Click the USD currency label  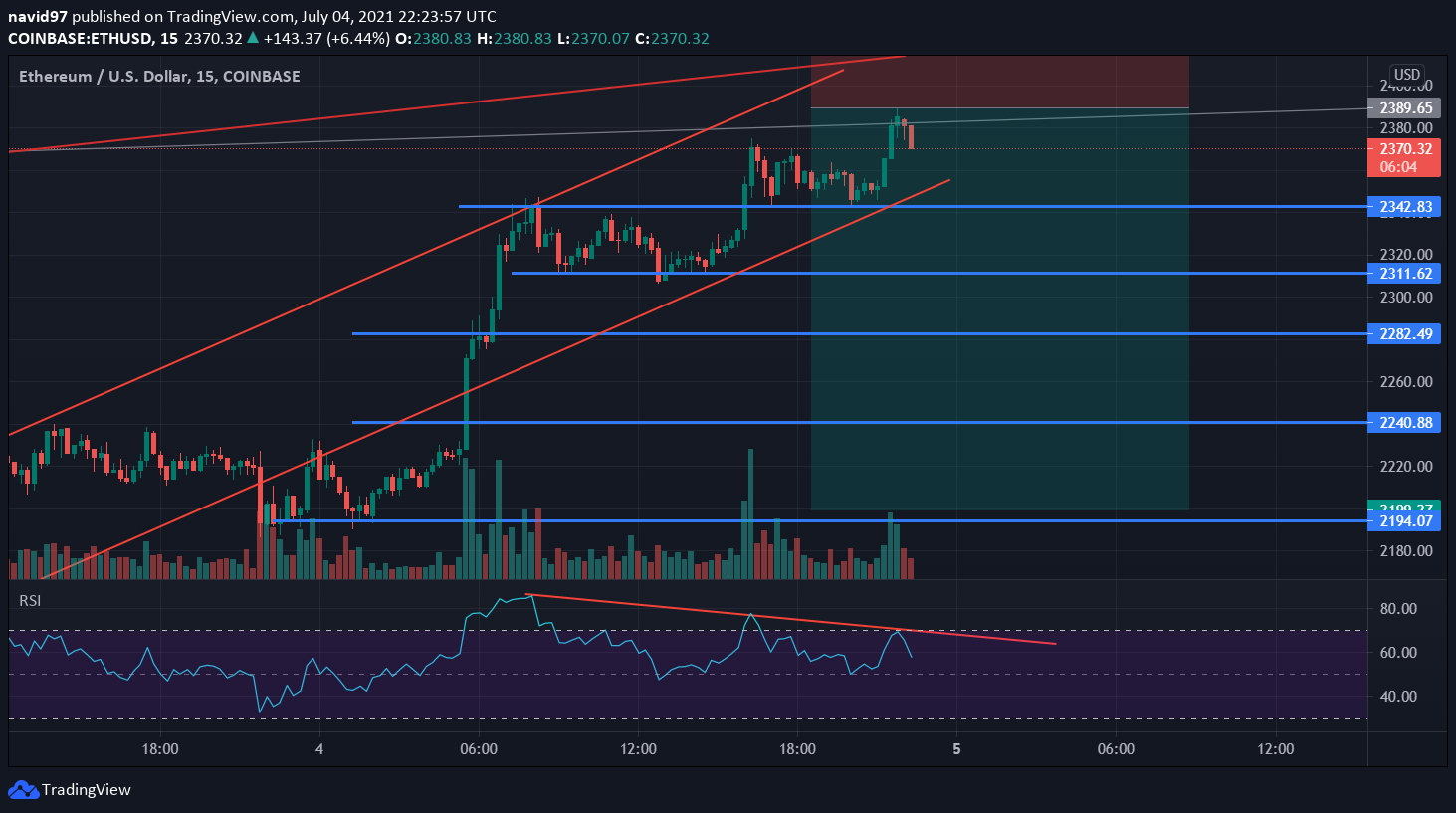(1407, 75)
